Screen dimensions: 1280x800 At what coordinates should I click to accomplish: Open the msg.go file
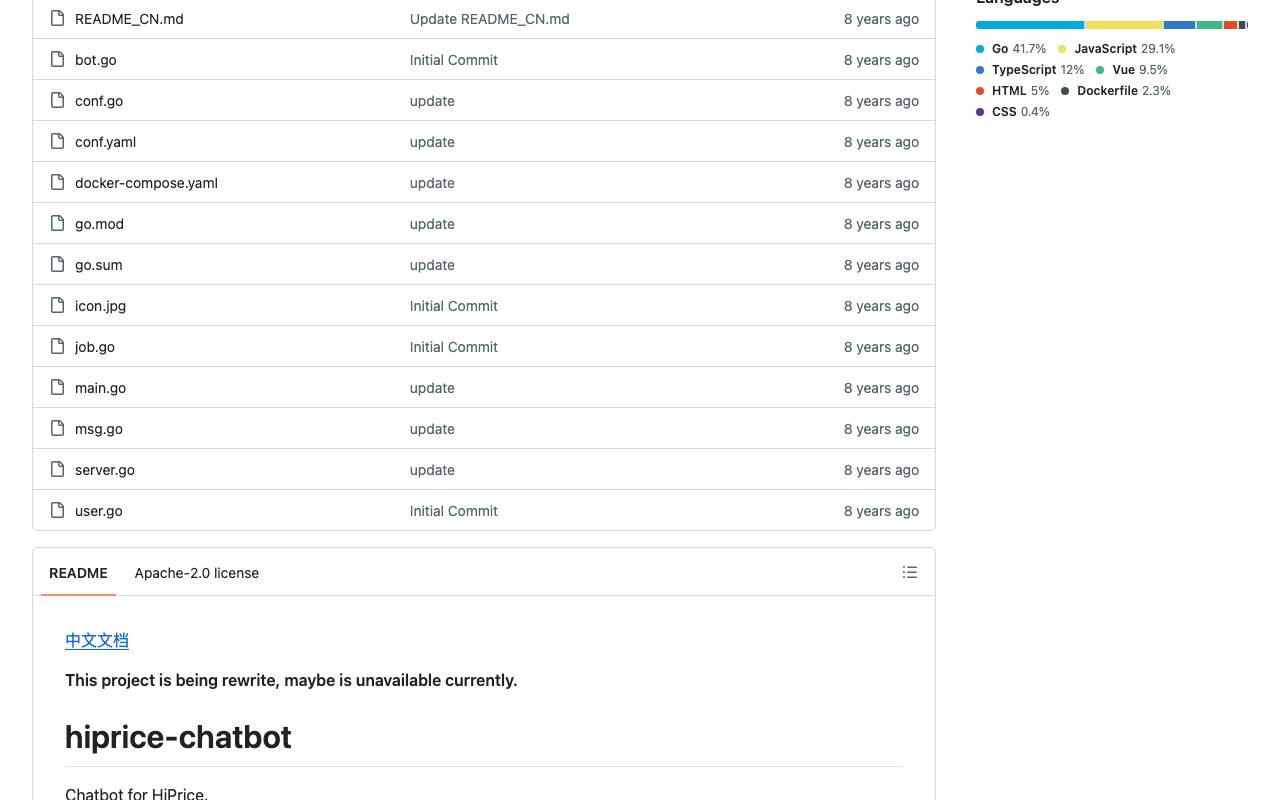[x=99, y=429]
